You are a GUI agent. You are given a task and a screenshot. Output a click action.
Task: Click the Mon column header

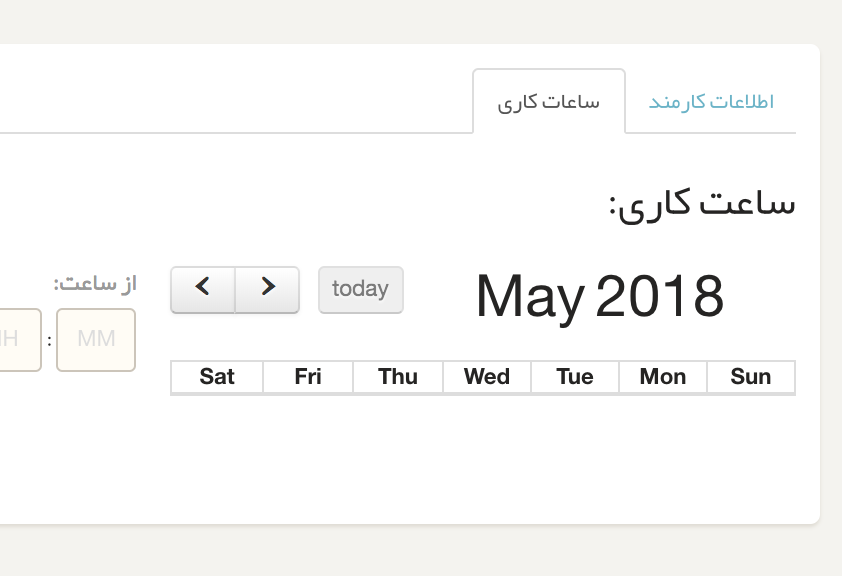pos(662,377)
